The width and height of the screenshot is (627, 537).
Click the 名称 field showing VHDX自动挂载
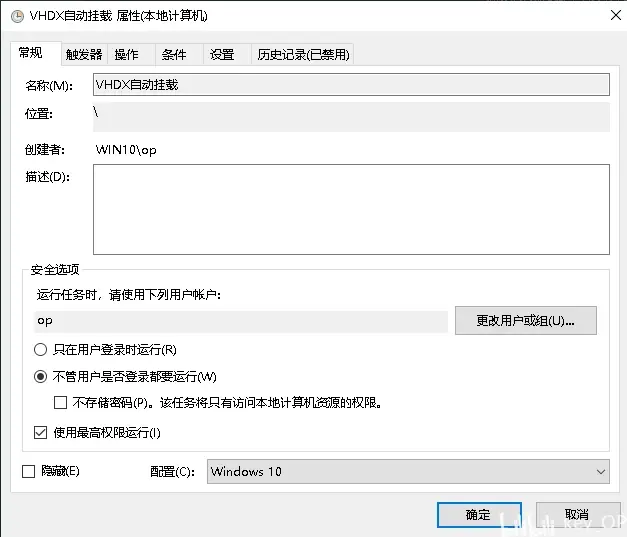point(351,84)
